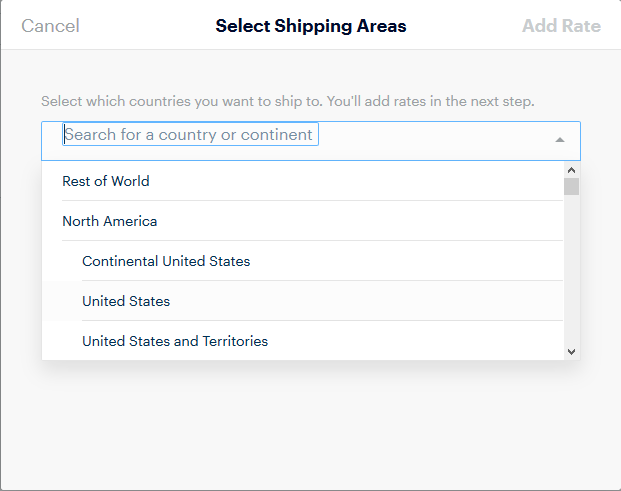Click the gray area above the instruction text
Image resolution: width=621 pixels, height=491 pixels.
(310, 71)
